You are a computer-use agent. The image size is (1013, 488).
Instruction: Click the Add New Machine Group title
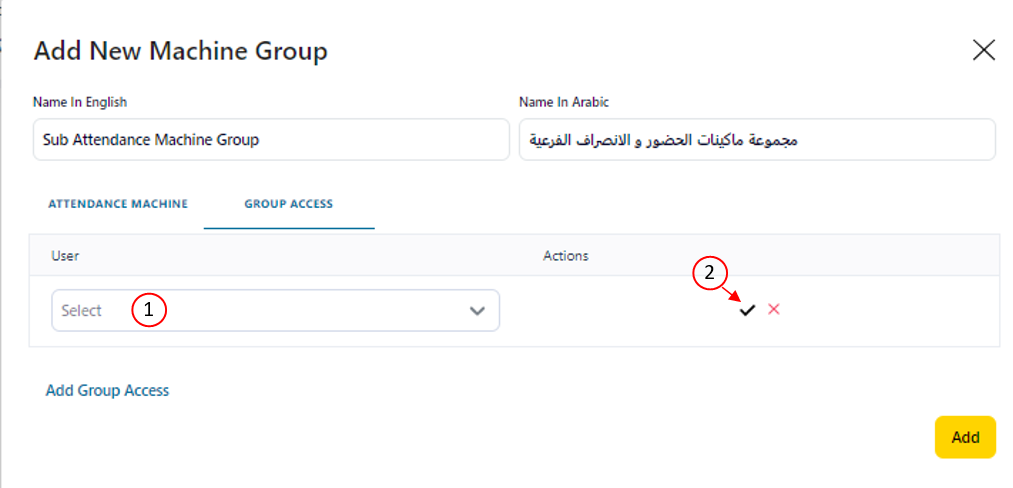point(181,51)
